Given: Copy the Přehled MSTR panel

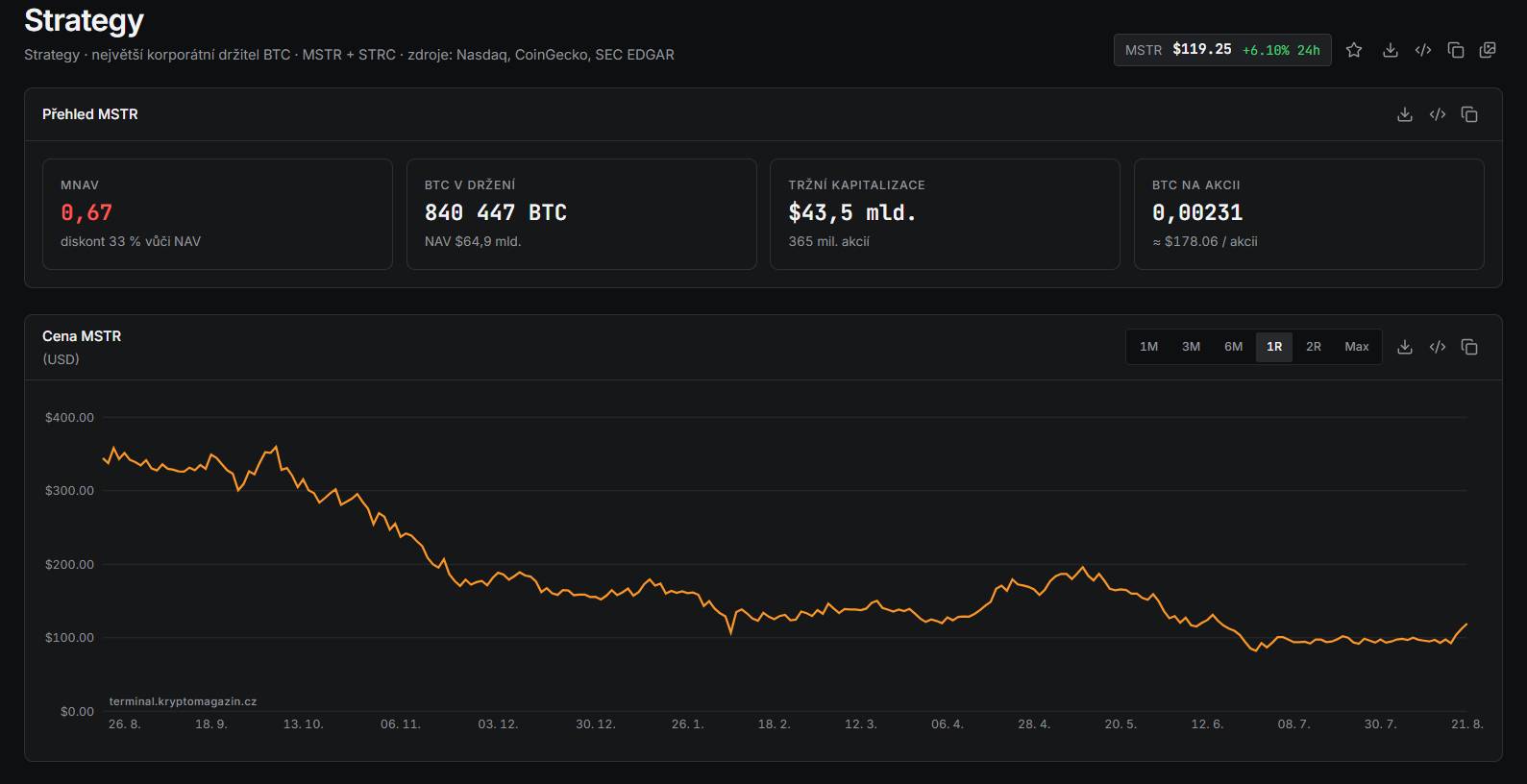Looking at the screenshot, I should tap(1469, 114).
